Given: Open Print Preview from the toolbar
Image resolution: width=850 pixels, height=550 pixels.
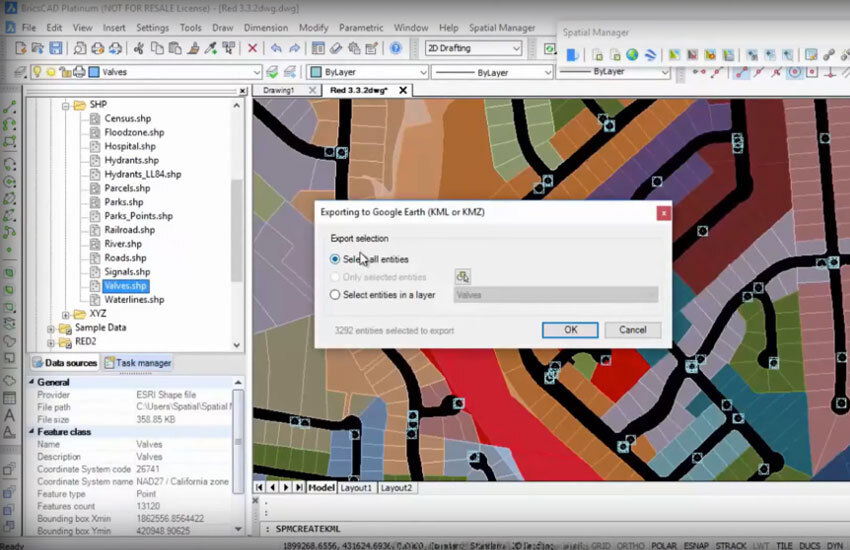Looking at the screenshot, I should [x=80, y=48].
